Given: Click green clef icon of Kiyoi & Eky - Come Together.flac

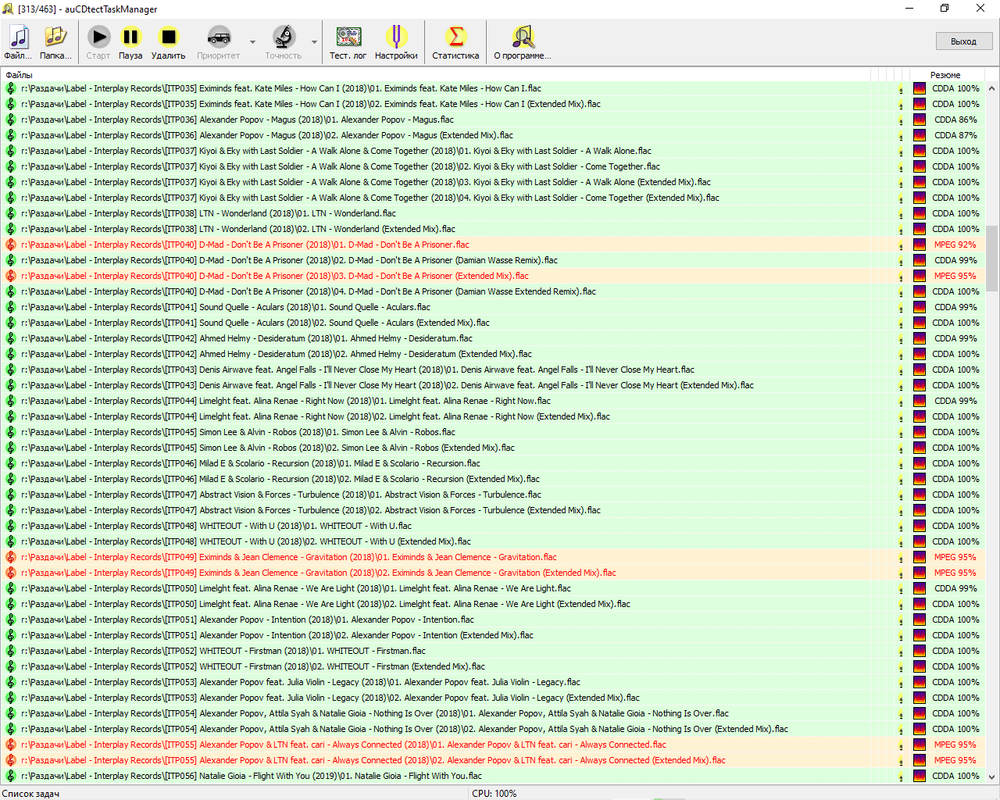Looking at the screenshot, I should 11,167.
